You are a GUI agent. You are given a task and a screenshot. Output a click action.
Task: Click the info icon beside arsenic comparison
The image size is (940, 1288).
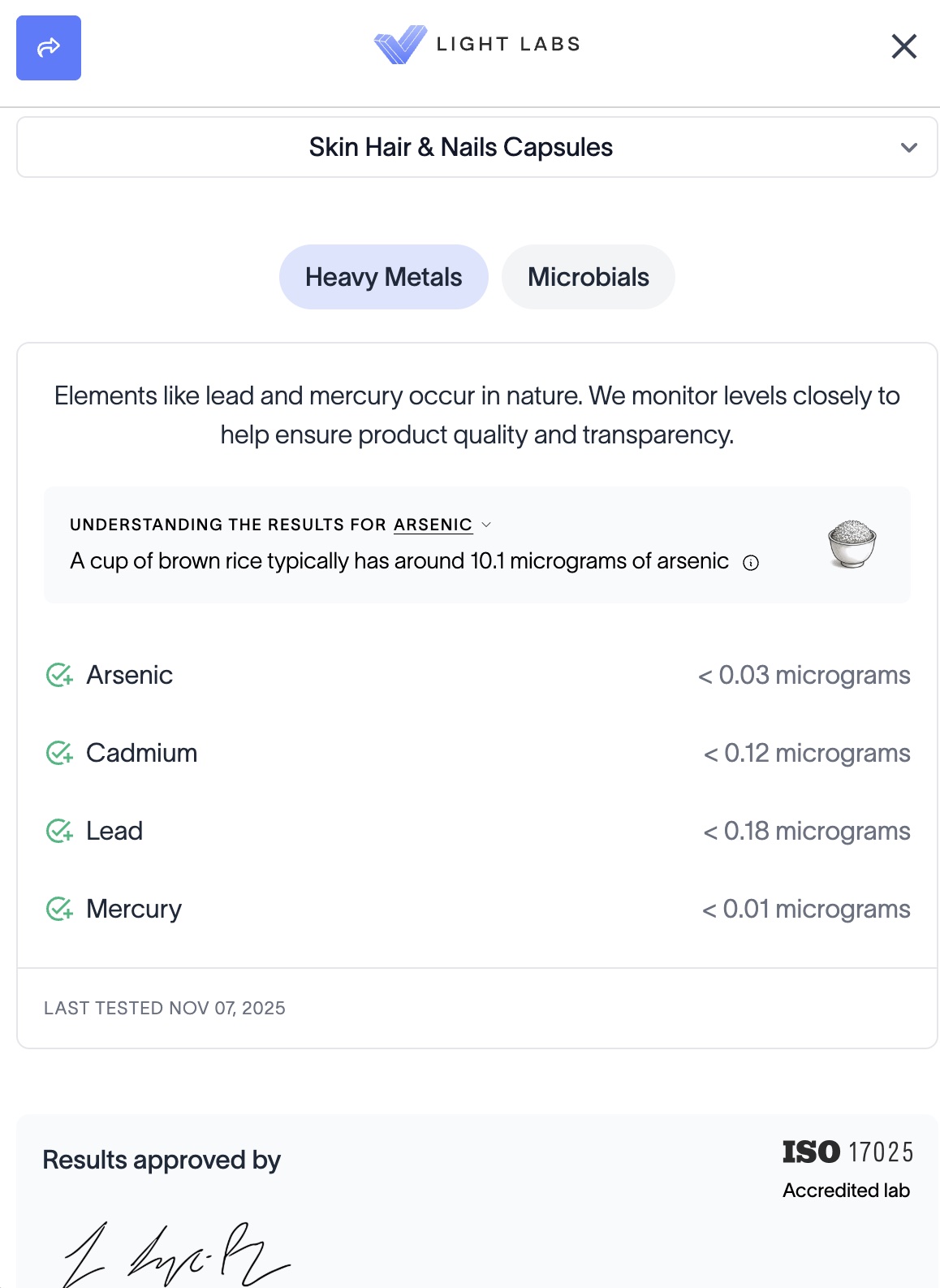(x=751, y=563)
